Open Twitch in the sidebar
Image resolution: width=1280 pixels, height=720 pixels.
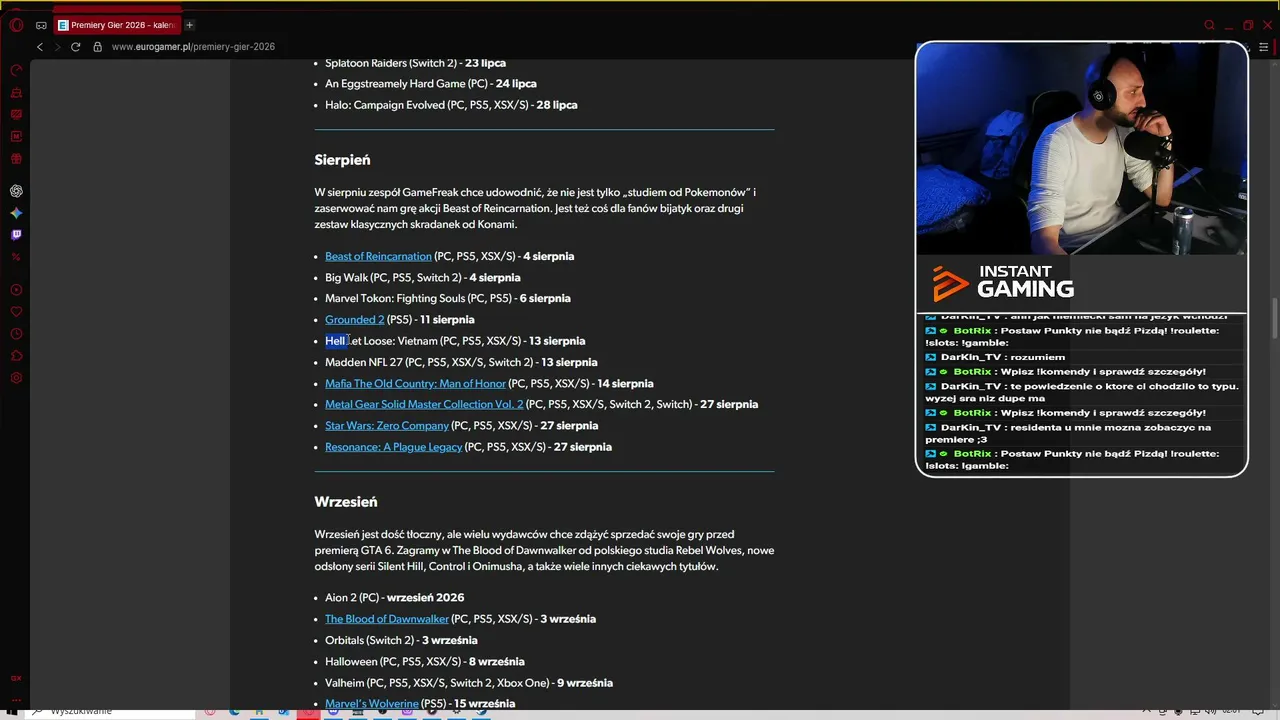point(16,235)
